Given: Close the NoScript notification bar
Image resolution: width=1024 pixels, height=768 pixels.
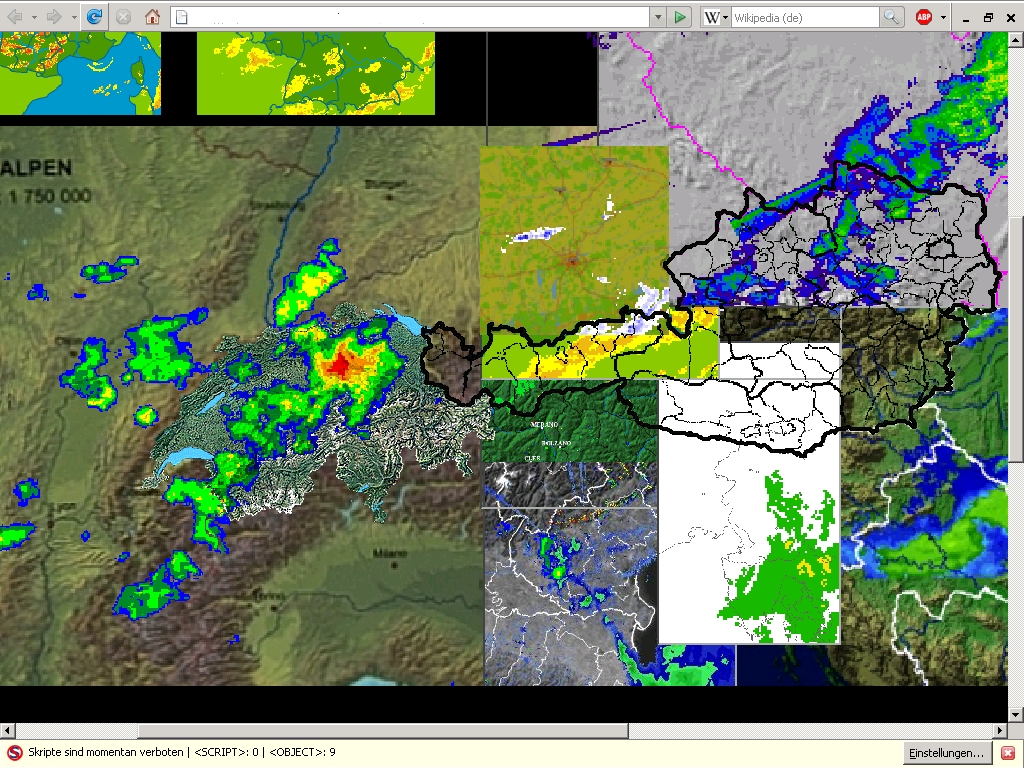Looking at the screenshot, I should point(1008,753).
